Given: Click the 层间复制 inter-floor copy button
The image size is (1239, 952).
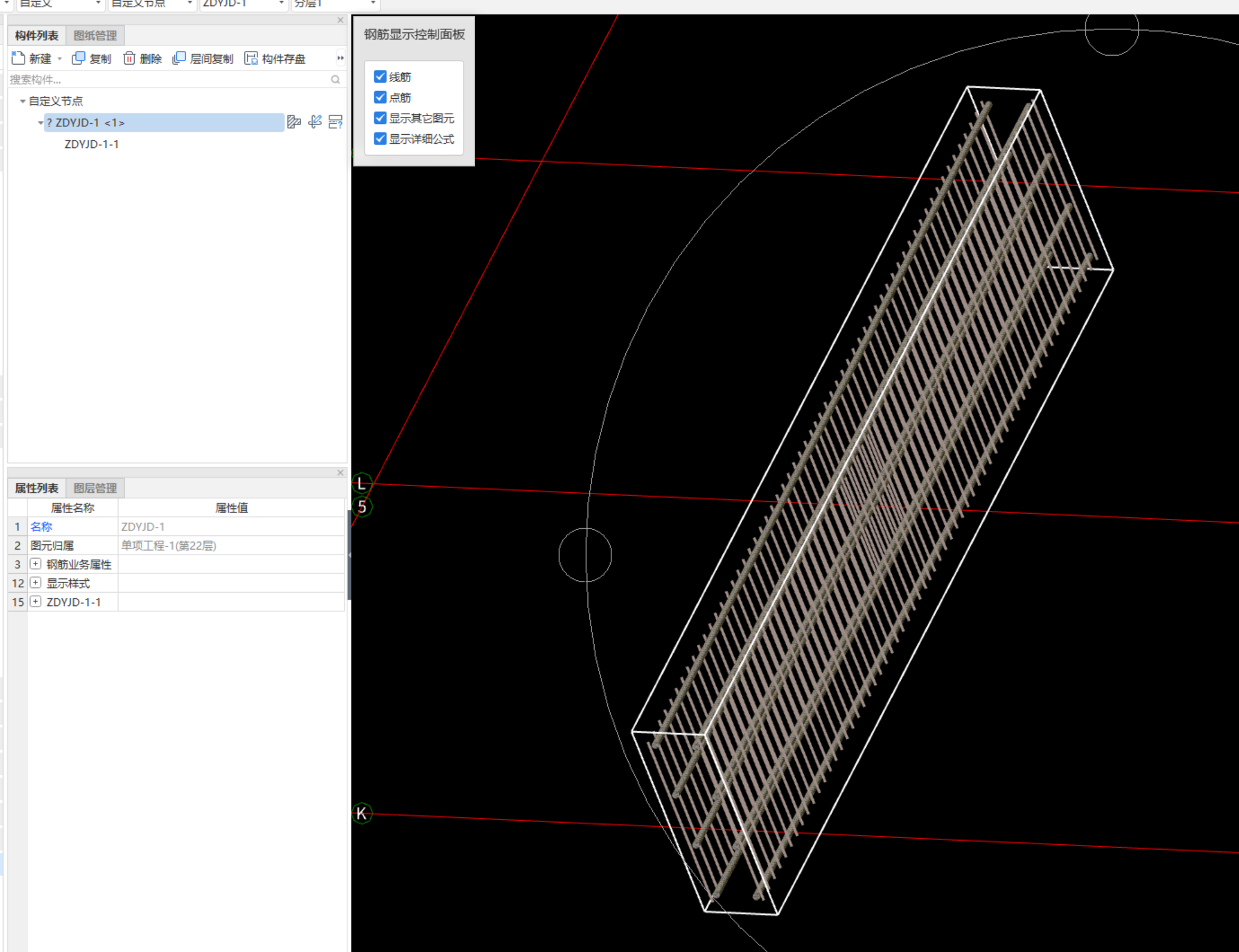Looking at the screenshot, I should tap(202, 58).
